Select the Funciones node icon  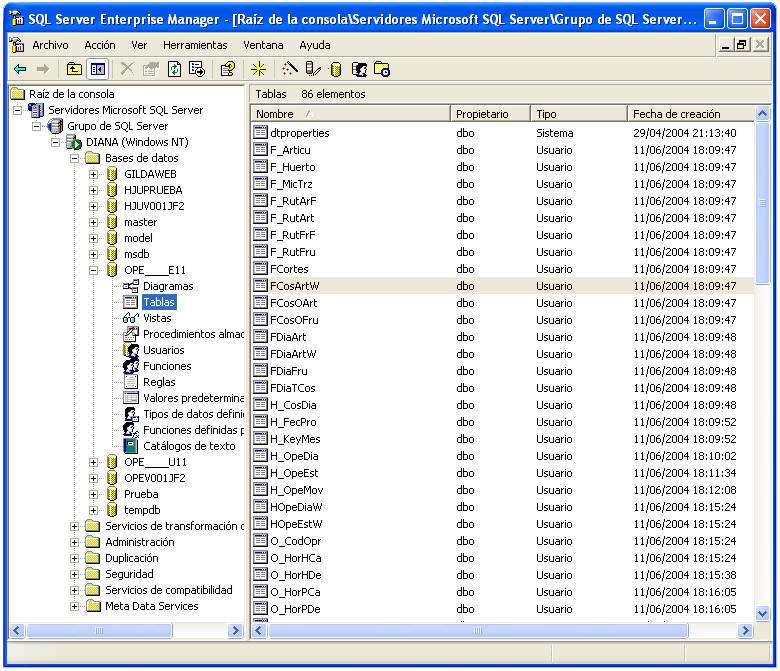131,366
